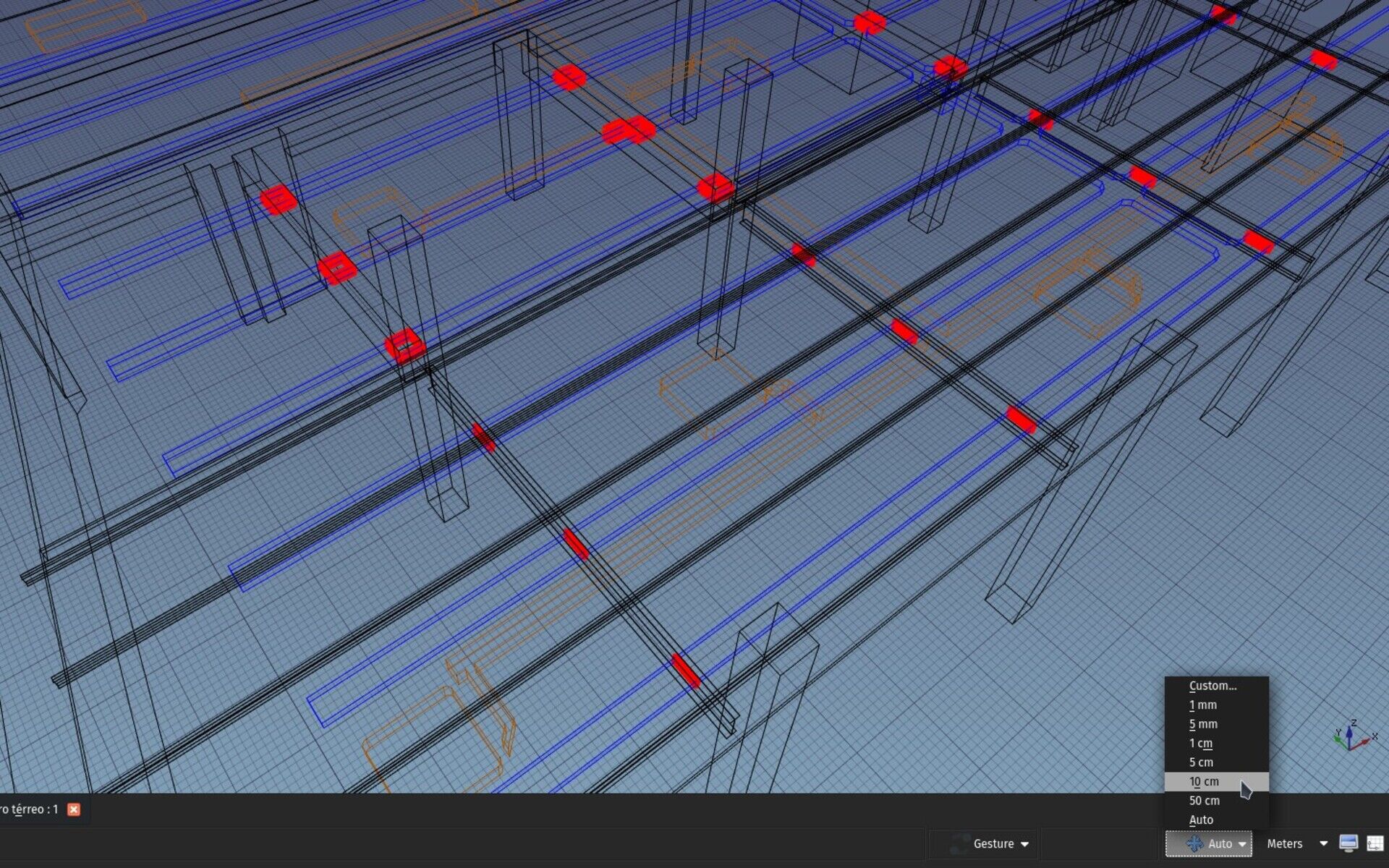
Task: Click the Auto snap button in status bar
Action: click(1219, 843)
